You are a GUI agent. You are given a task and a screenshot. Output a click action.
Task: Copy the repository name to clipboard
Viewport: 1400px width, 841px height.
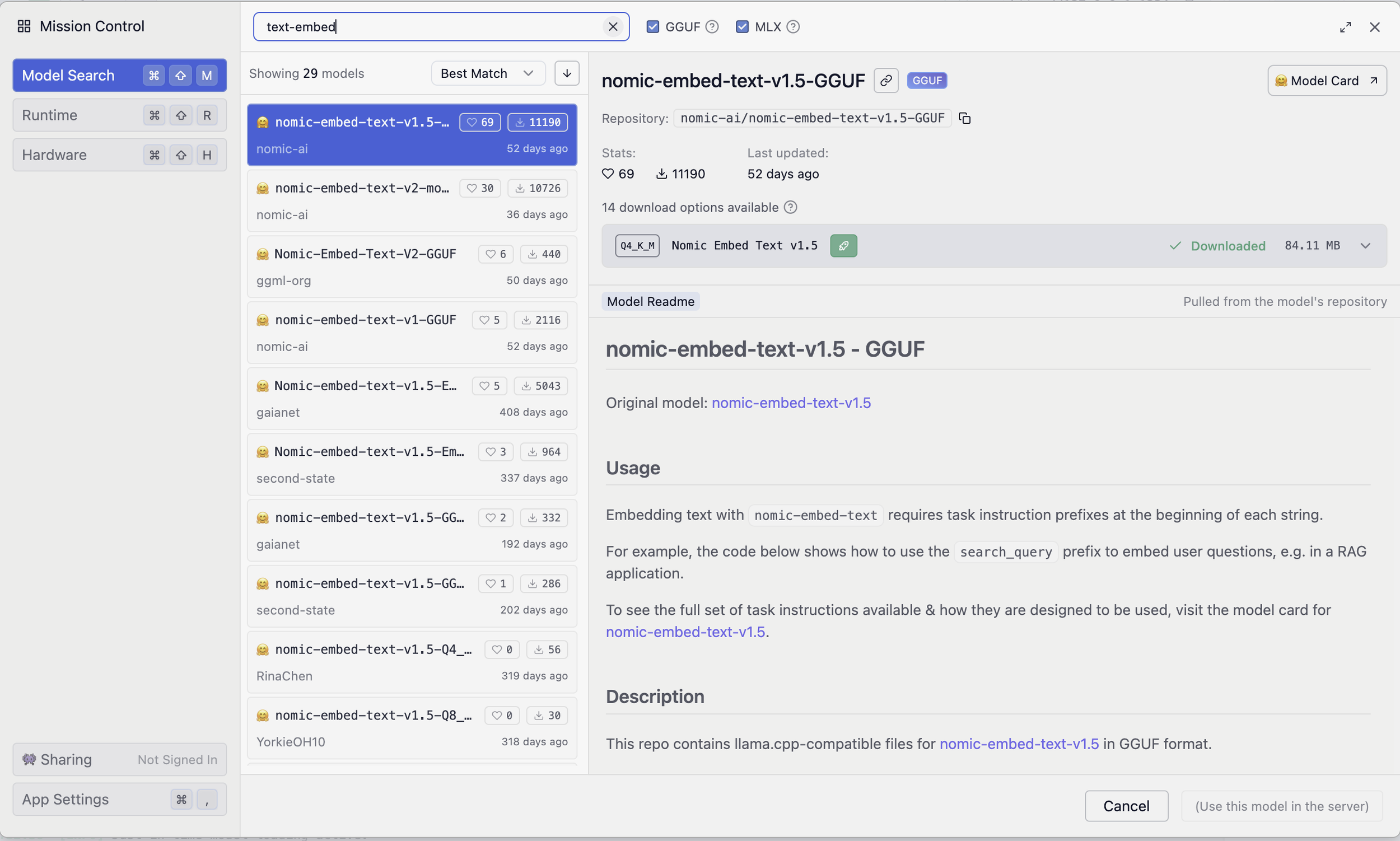pos(965,118)
